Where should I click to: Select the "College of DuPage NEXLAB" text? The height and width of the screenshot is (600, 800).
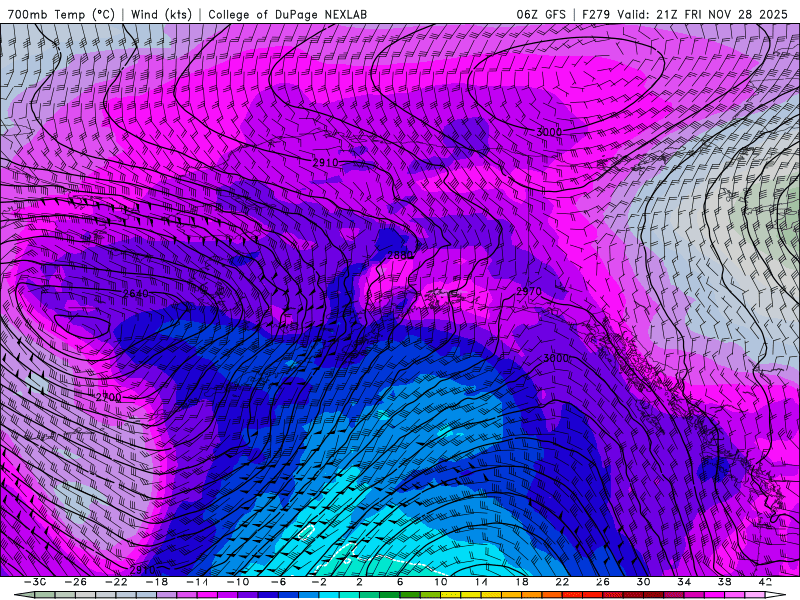287,14
